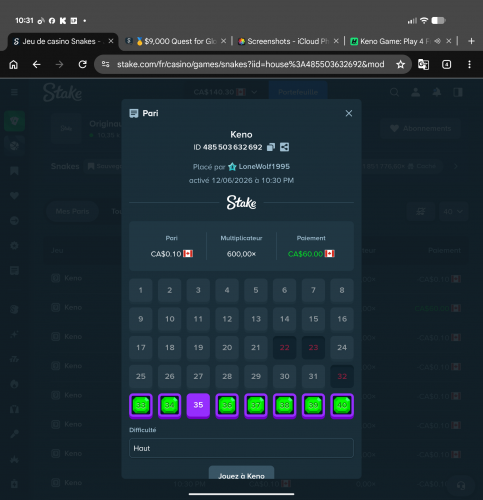
Task: Close the Jeu de casino Snakes tab
Action: click(111, 41)
